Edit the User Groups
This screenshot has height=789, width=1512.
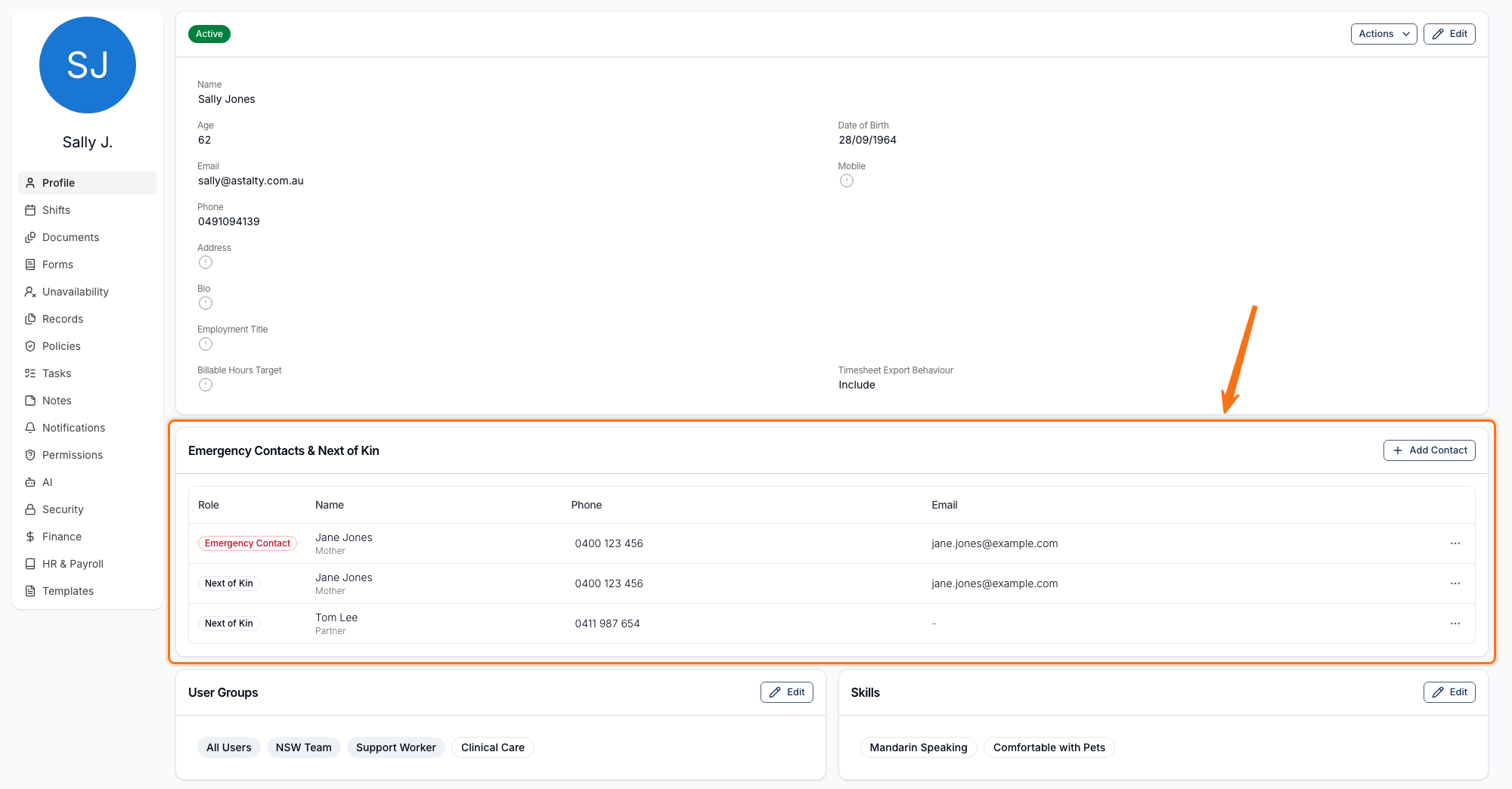click(x=786, y=692)
